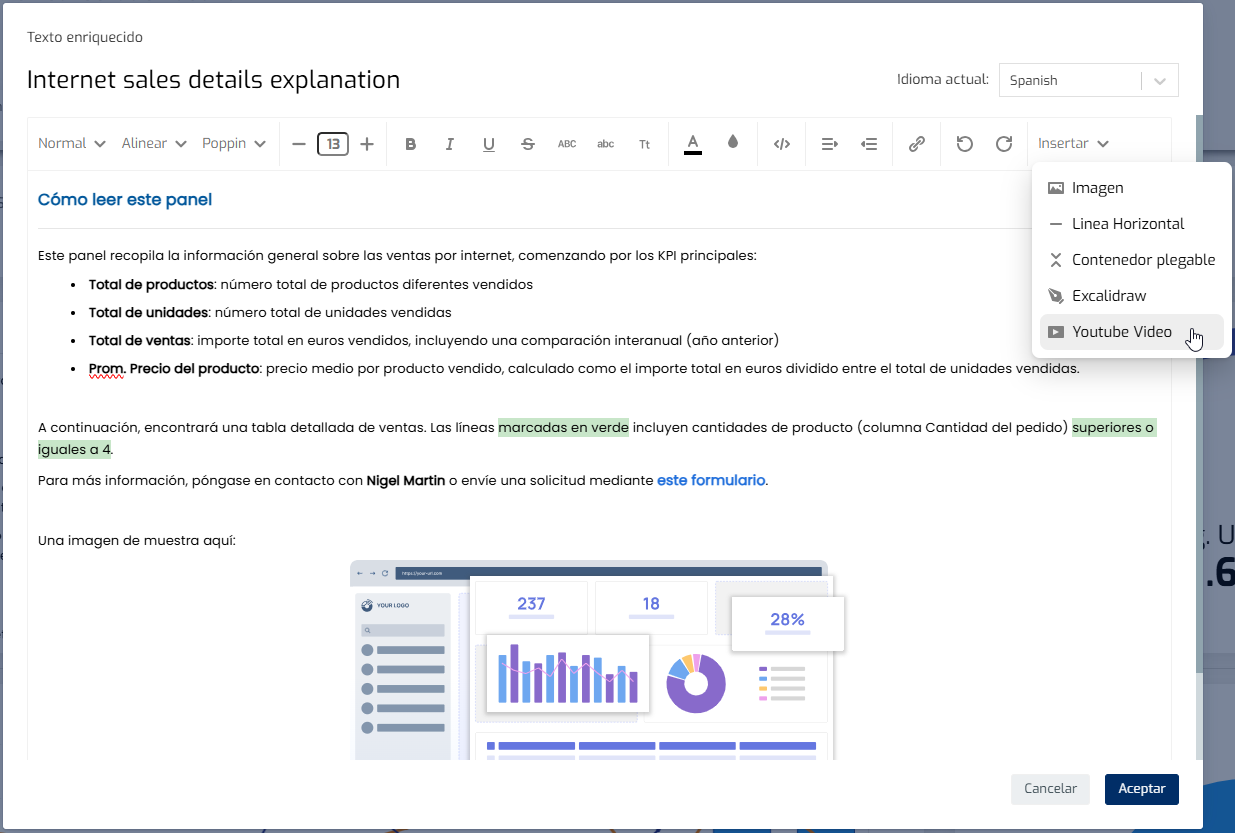
Task: Underline the selected text
Action: [x=488, y=143]
